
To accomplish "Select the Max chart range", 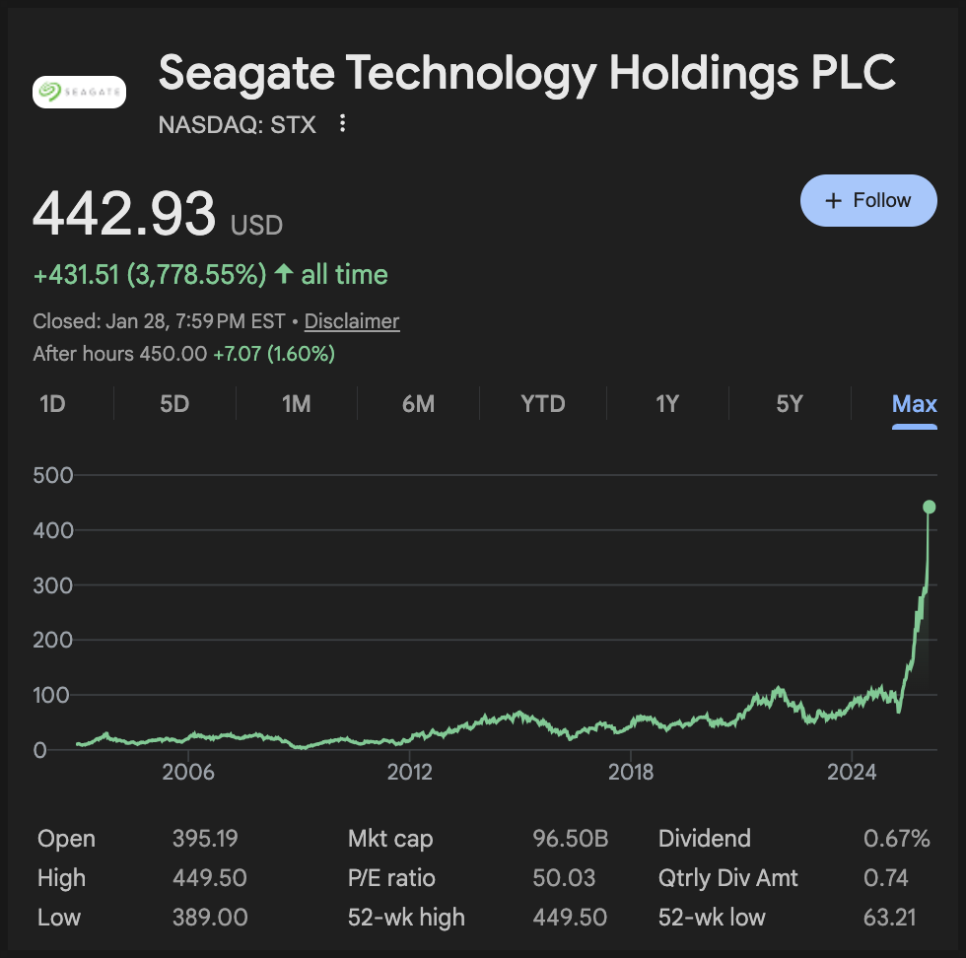I will click(914, 404).
